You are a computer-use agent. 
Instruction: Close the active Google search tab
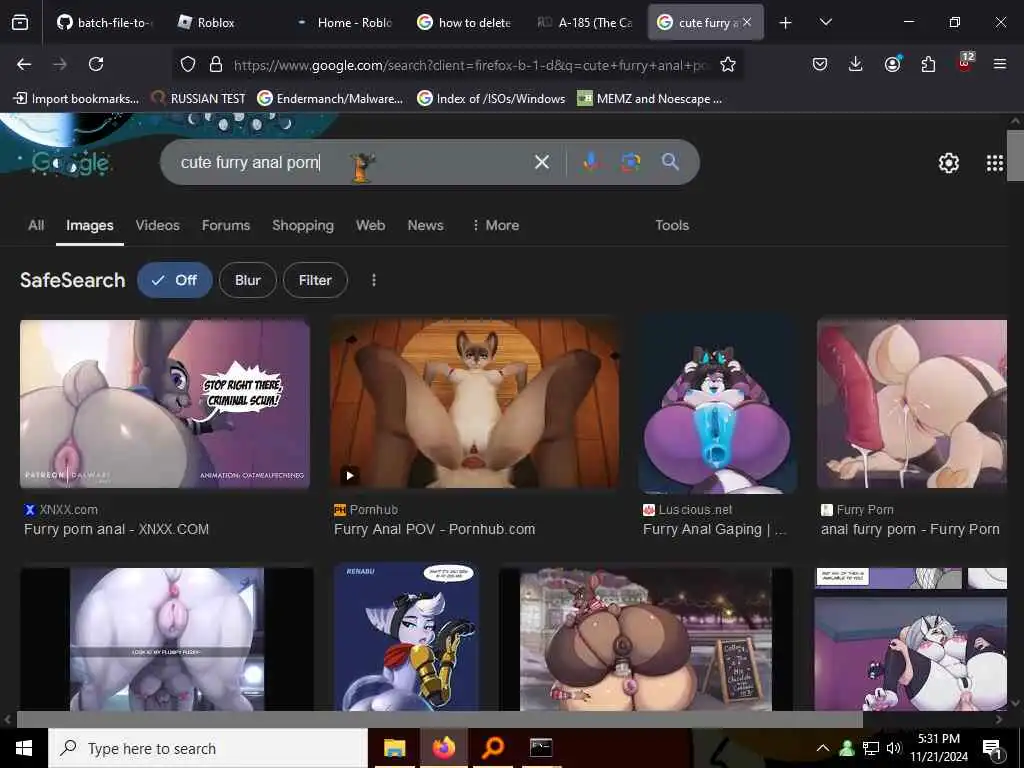[x=746, y=22]
